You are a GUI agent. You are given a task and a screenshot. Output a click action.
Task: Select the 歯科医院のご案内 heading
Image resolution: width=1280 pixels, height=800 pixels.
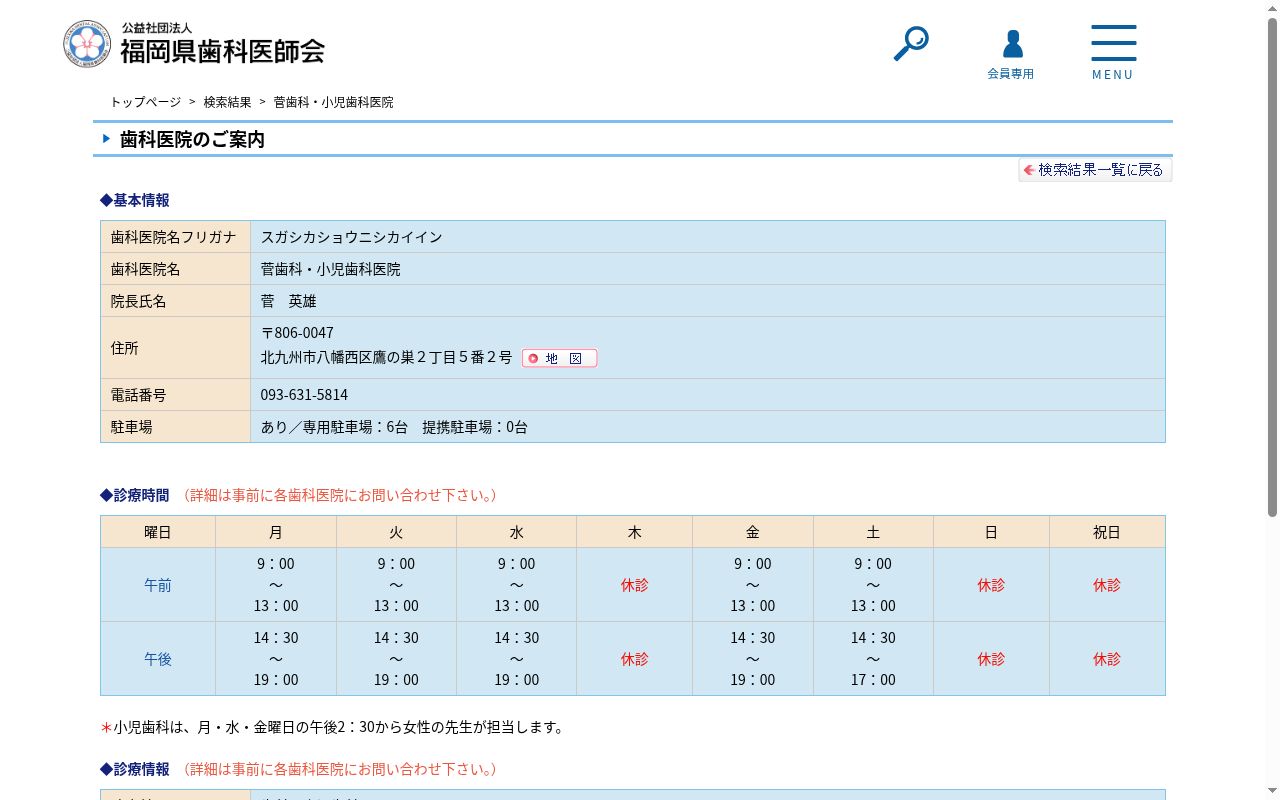[x=192, y=139]
